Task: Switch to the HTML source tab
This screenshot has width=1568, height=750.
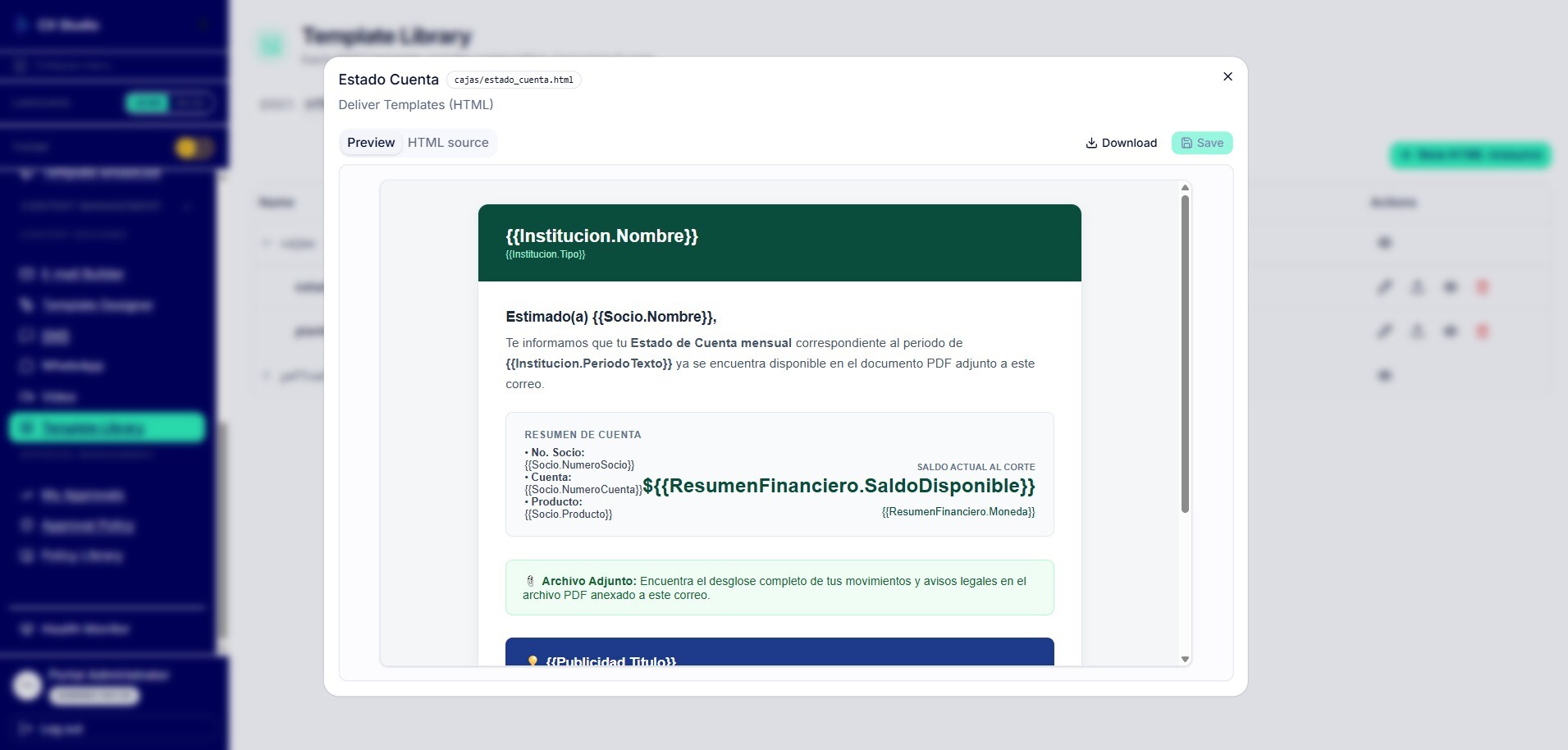Action: click(448, 143)
